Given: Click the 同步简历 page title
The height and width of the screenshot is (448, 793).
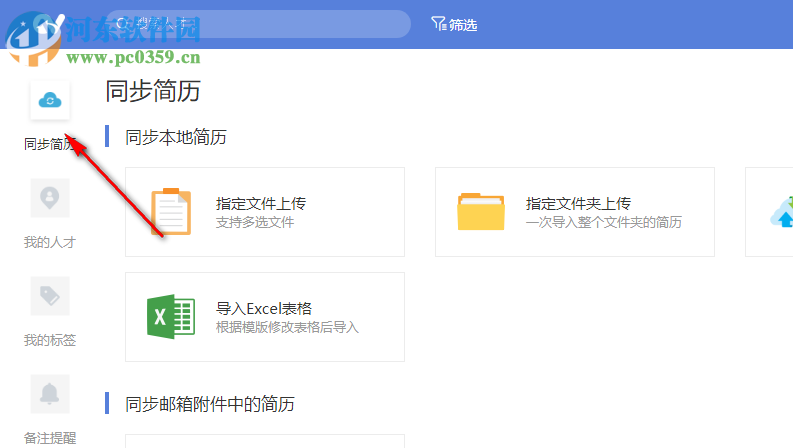Looking at the screenshot, I should pos(153,91).
